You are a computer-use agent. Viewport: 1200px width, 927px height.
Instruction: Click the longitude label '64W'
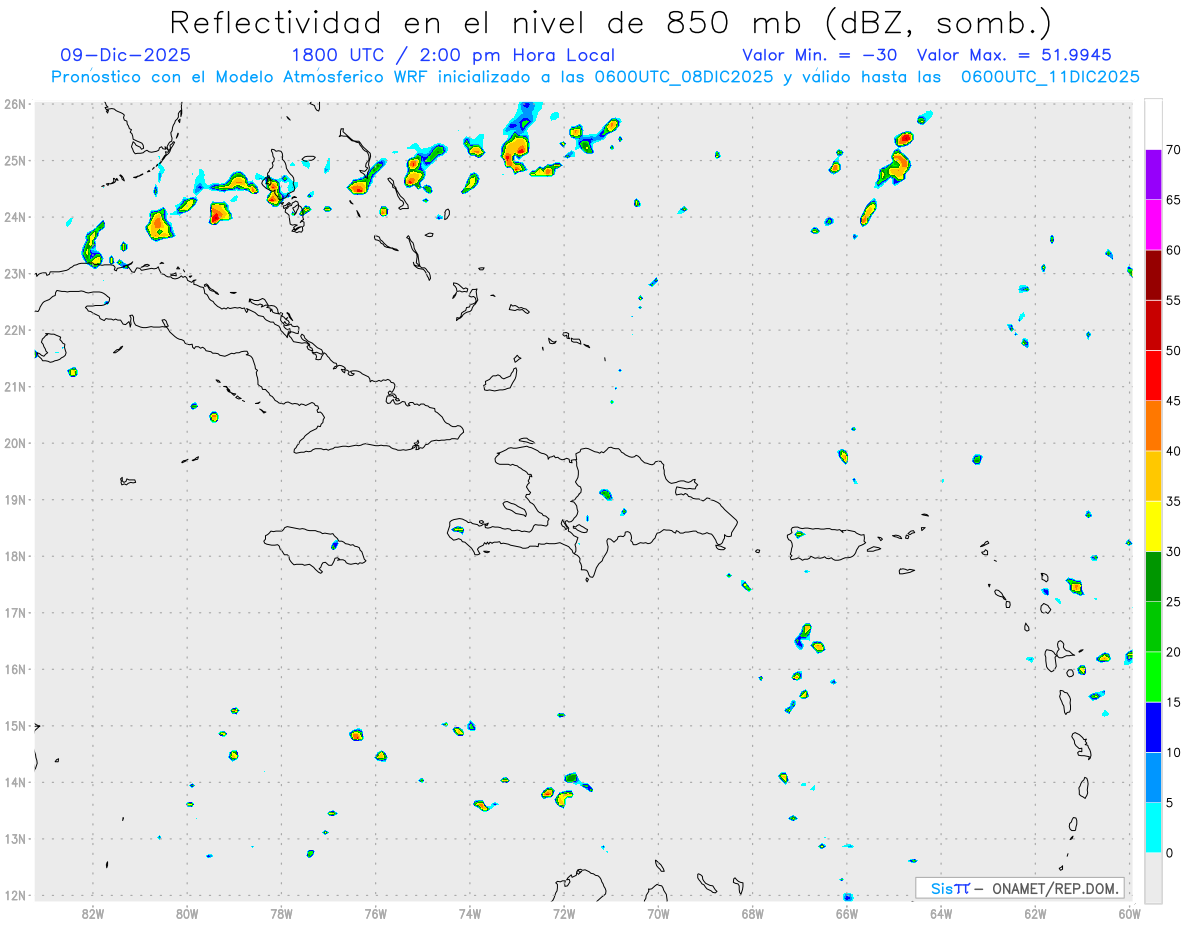941,913
